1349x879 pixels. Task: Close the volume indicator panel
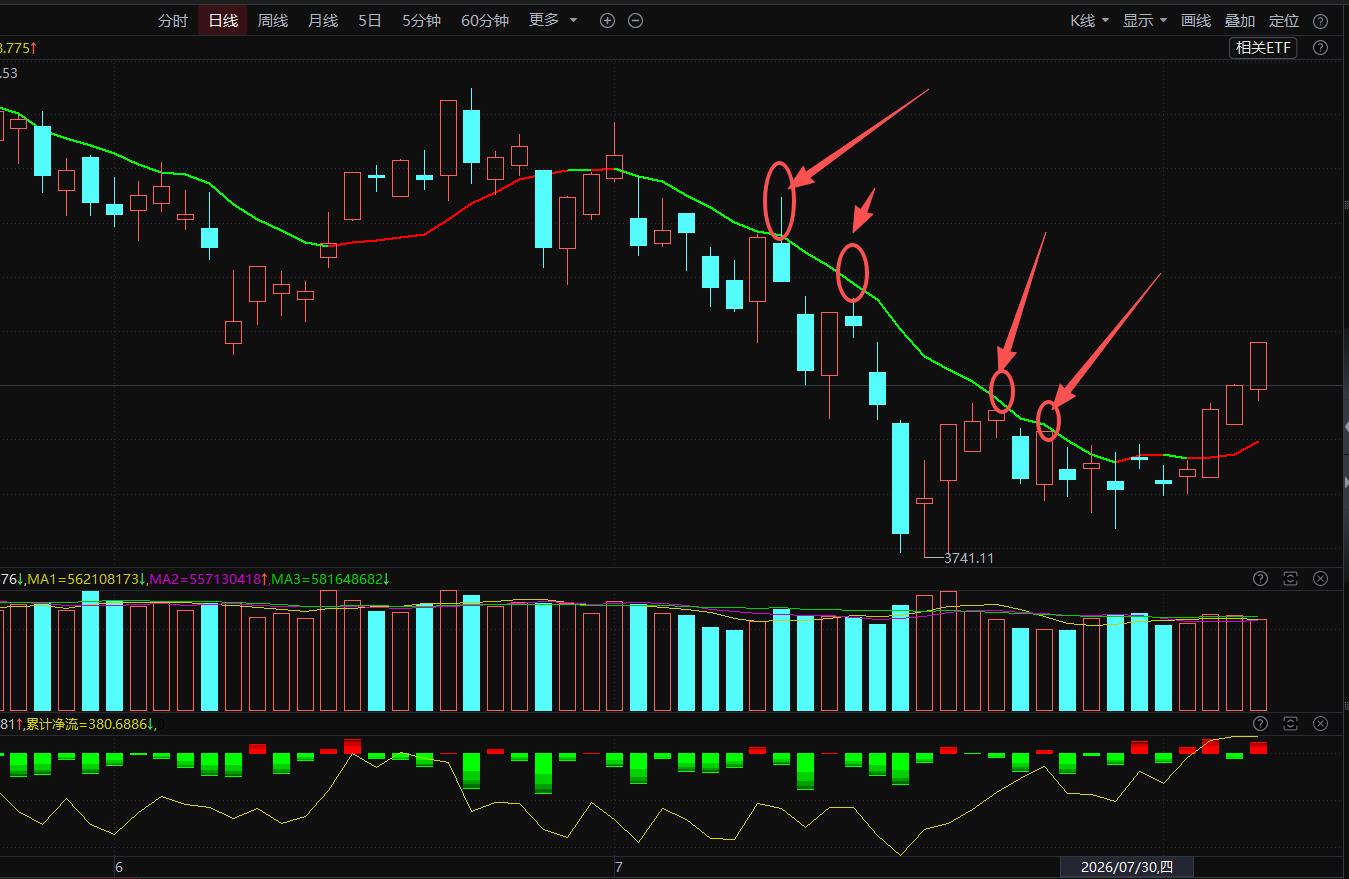(1320, 578)
